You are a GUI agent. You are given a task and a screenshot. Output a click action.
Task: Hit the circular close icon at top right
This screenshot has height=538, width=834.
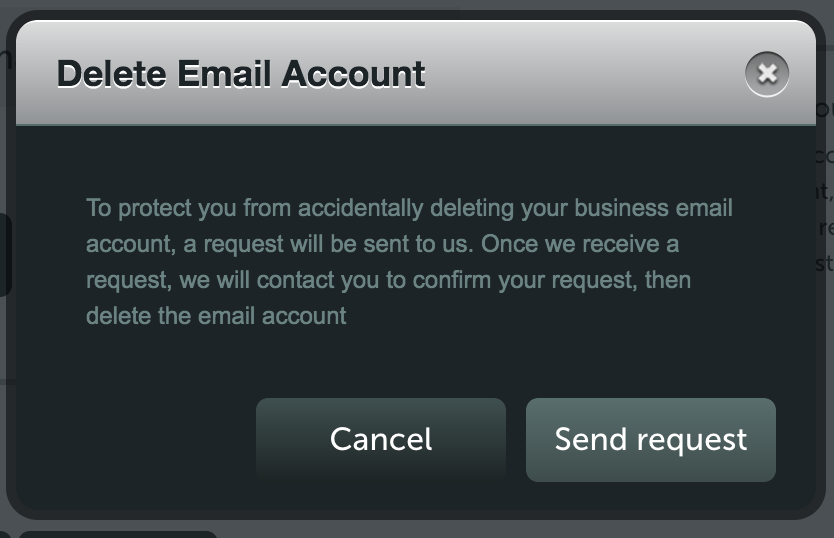[766, 74]
